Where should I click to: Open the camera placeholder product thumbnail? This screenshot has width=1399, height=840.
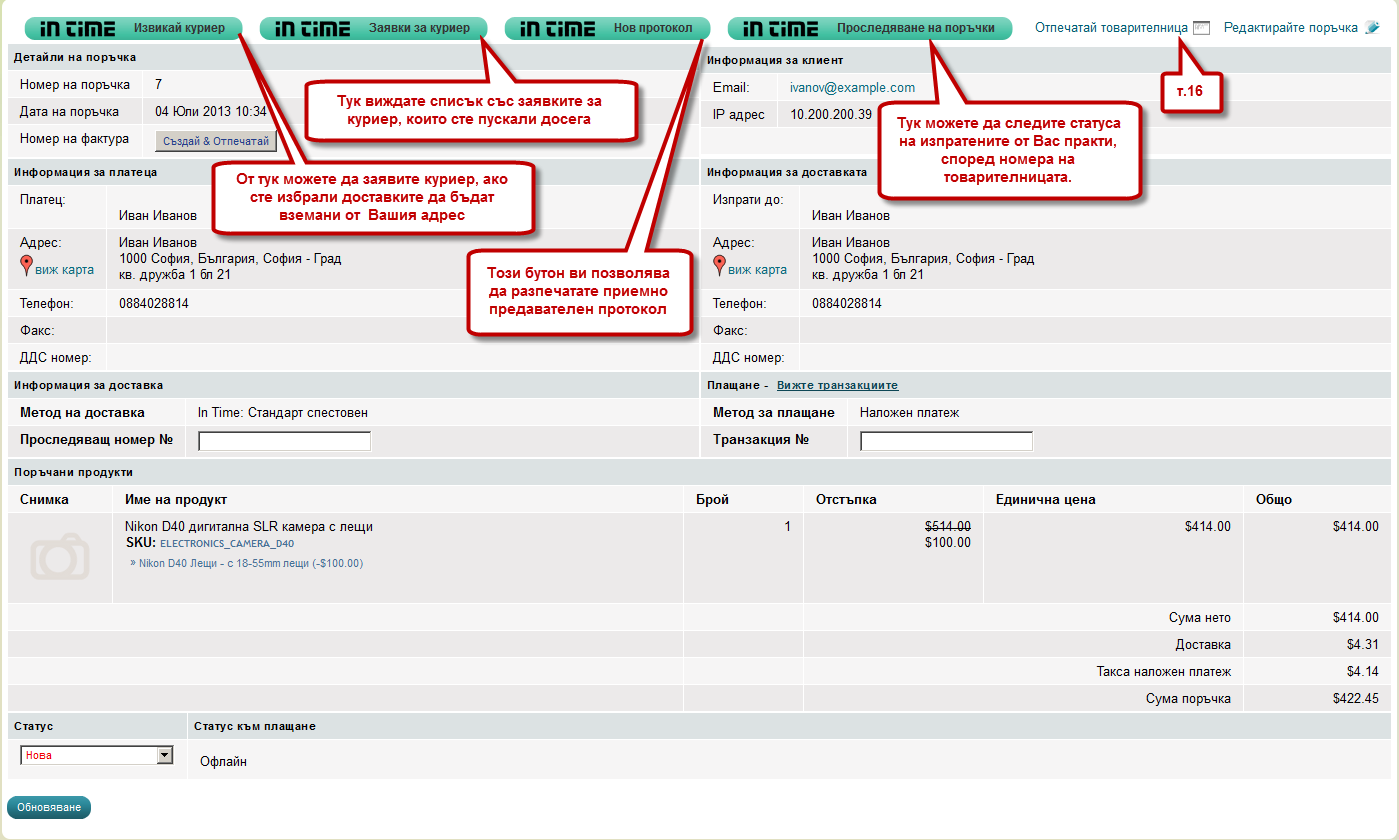point(59,557)
